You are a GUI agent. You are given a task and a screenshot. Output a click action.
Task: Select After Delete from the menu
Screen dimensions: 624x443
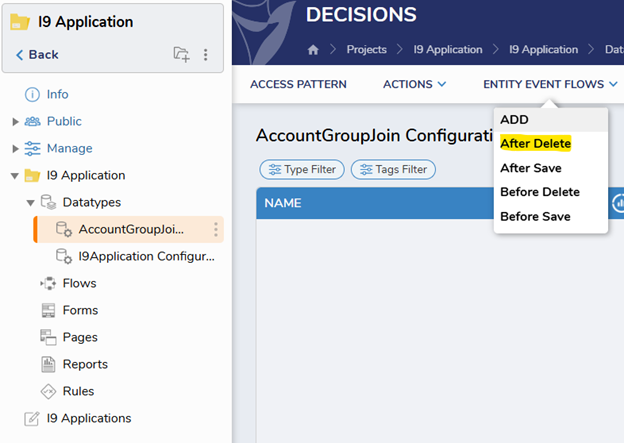[535, 144]
